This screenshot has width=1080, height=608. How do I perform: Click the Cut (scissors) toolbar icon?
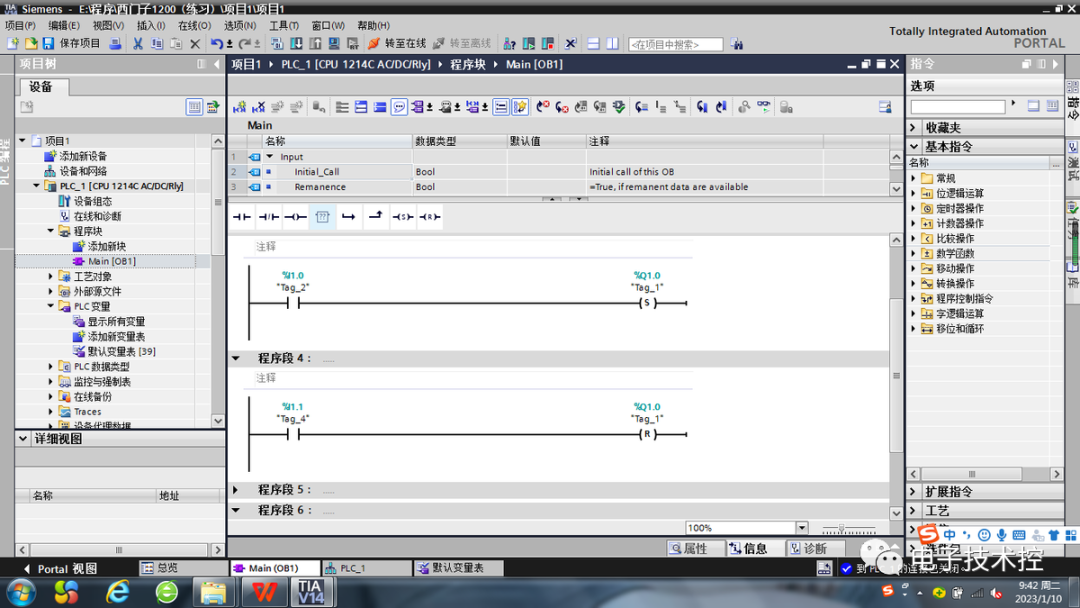tap(138, 44)
